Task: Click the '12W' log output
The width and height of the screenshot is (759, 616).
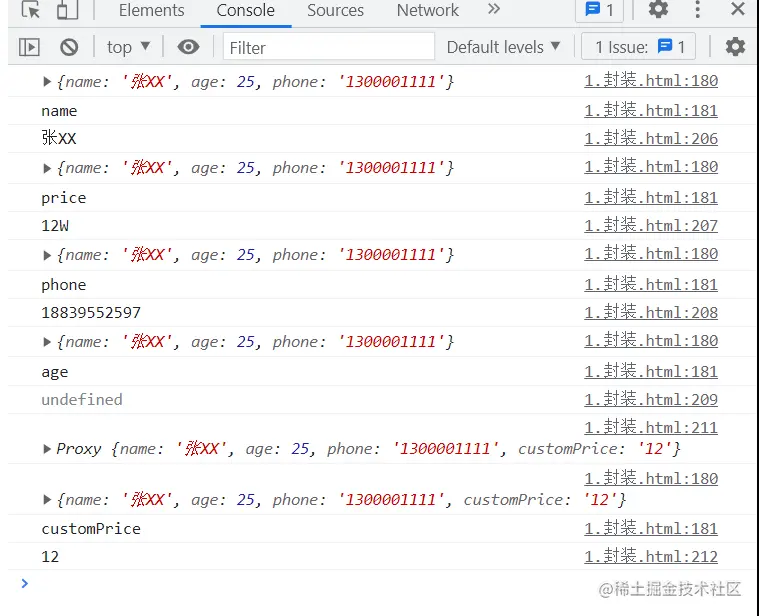Action: pyautogui.click(x=55, y=225)
